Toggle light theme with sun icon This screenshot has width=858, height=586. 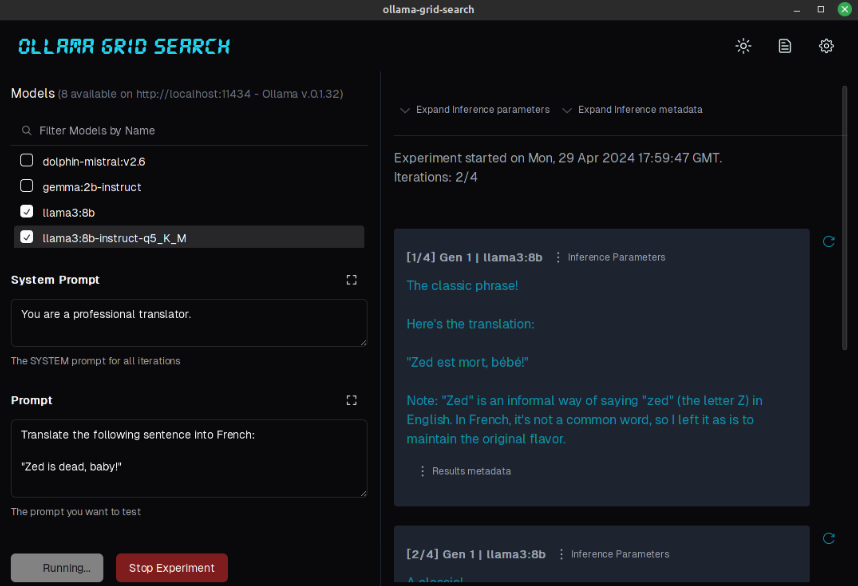click(x=743, y=46)
